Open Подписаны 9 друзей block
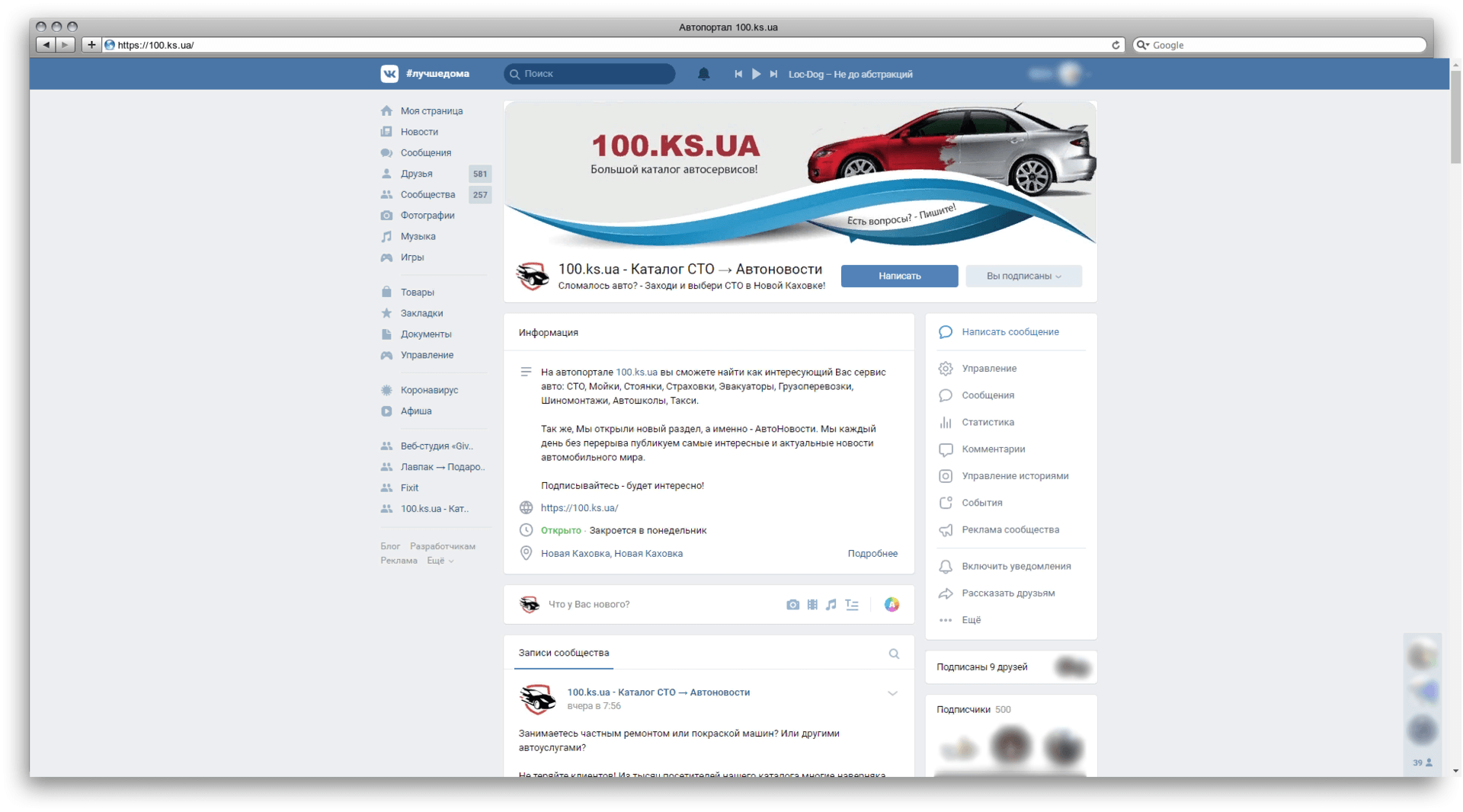Image resolution: width=1463 pixels, height=812 pixels. [1011, 667]
